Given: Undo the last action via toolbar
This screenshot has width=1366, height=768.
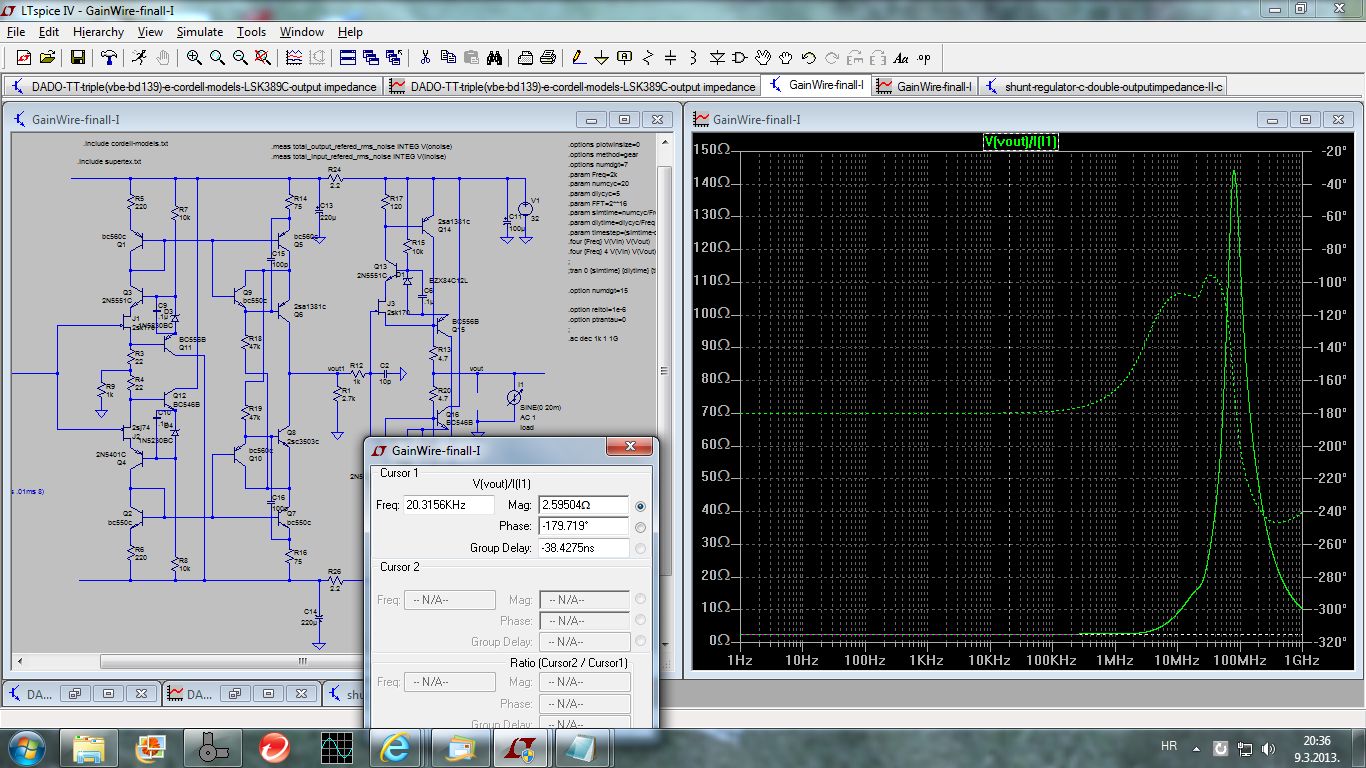Looking at the screenshot, I should 809,58.
